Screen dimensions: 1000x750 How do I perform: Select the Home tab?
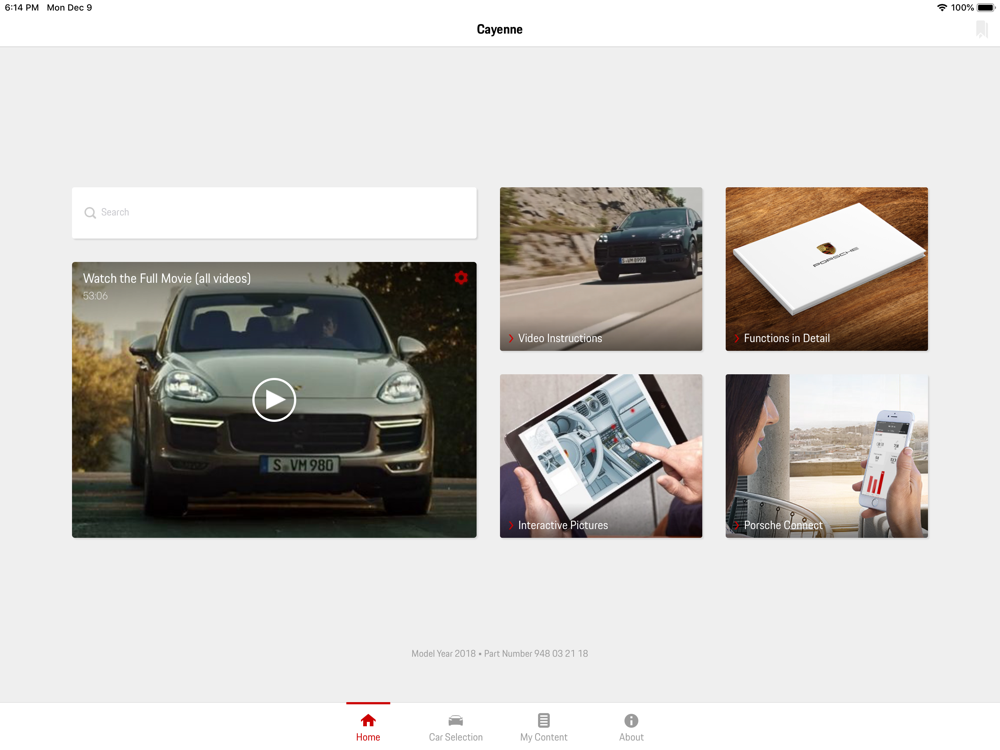tap(368, 727)
